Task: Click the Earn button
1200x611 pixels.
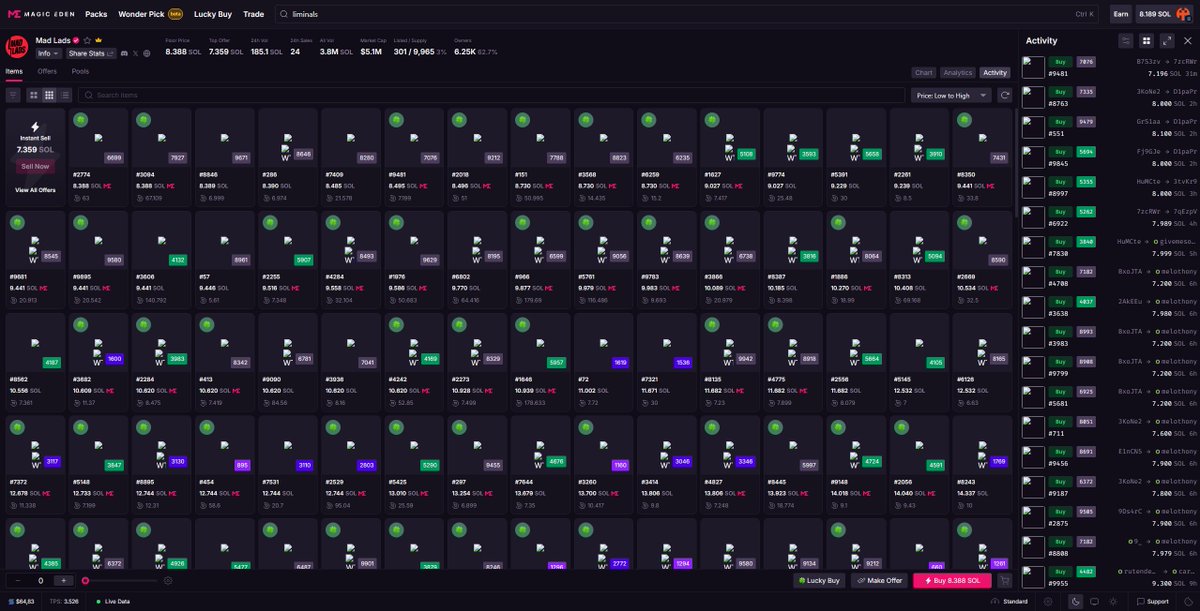Action: tap(1120, 14)
